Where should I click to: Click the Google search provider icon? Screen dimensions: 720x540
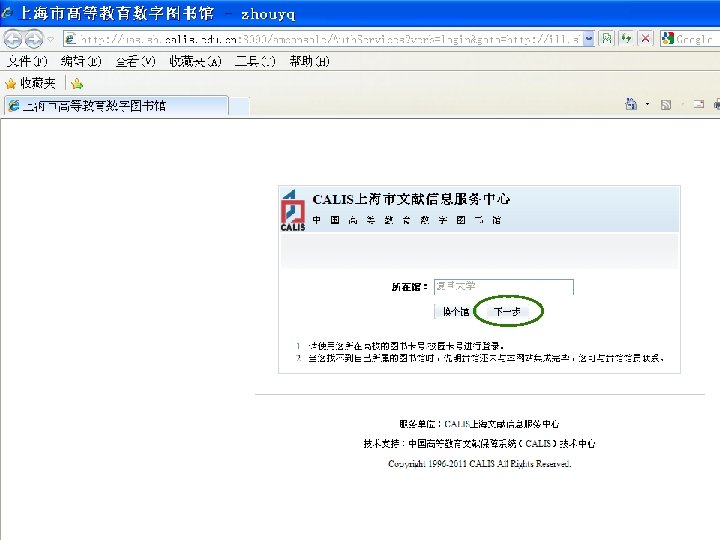pyautogui.click(x=667, y=39)
